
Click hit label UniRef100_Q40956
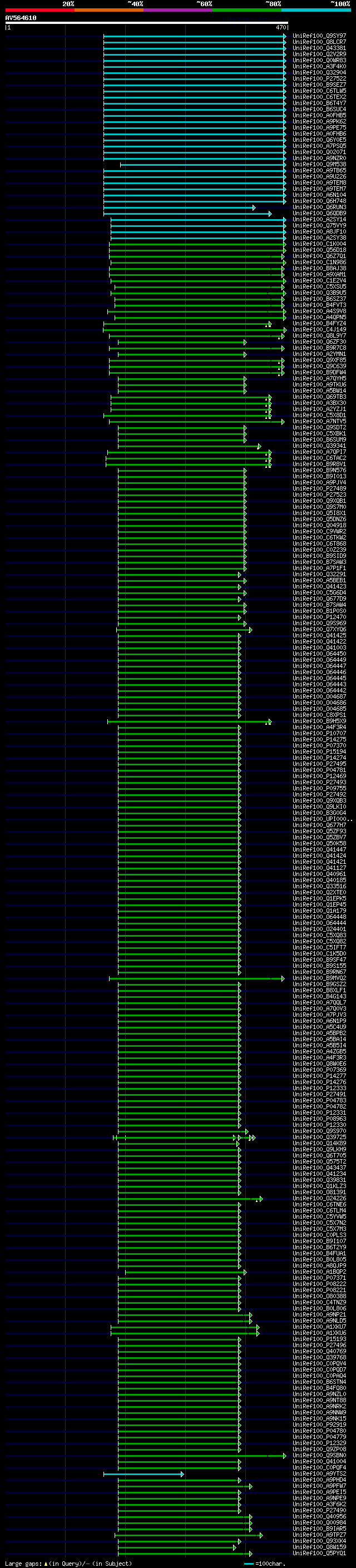(319, 1516)
